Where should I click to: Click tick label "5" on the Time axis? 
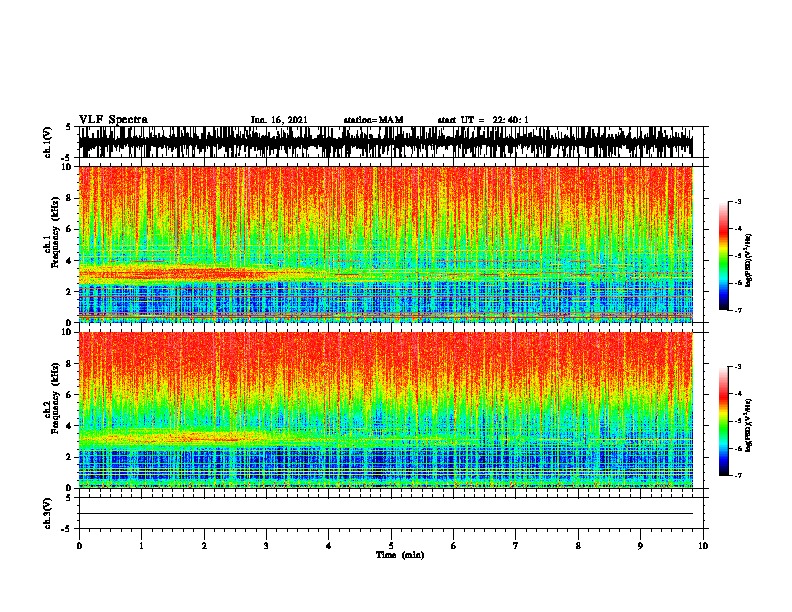tap(391, 546)
